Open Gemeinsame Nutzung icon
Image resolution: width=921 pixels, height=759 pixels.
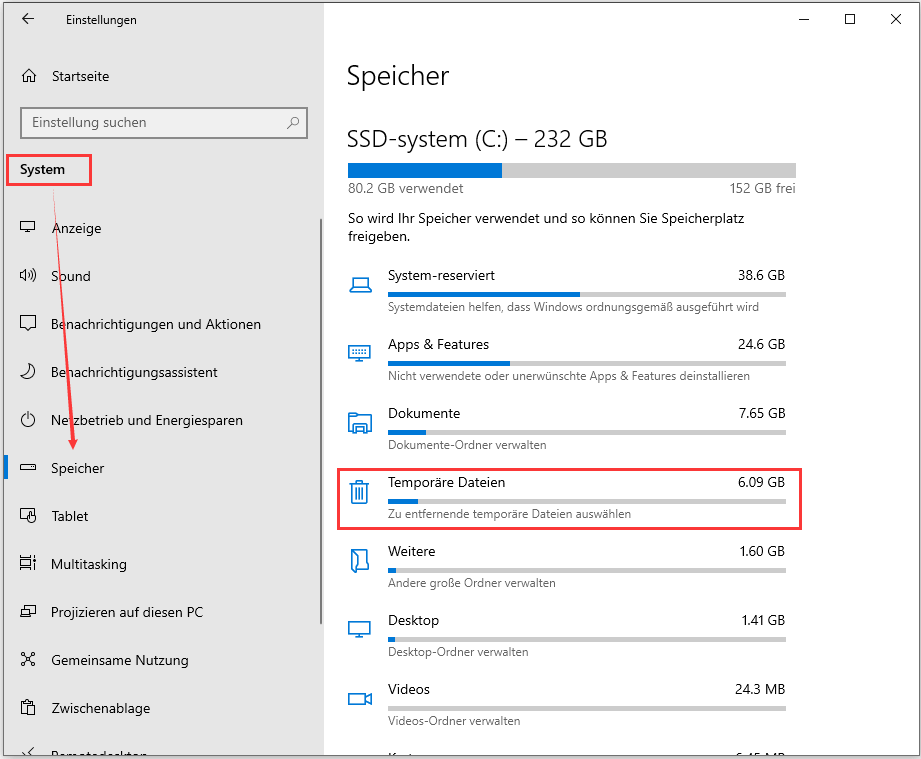28,659
